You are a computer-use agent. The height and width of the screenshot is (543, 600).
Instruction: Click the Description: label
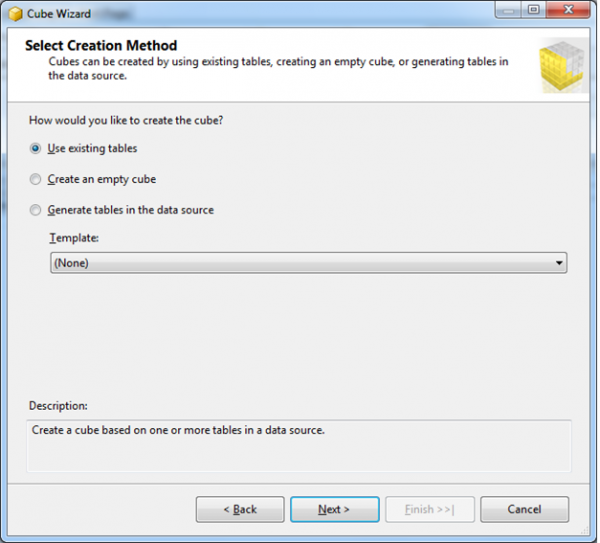tap(58, 406)
